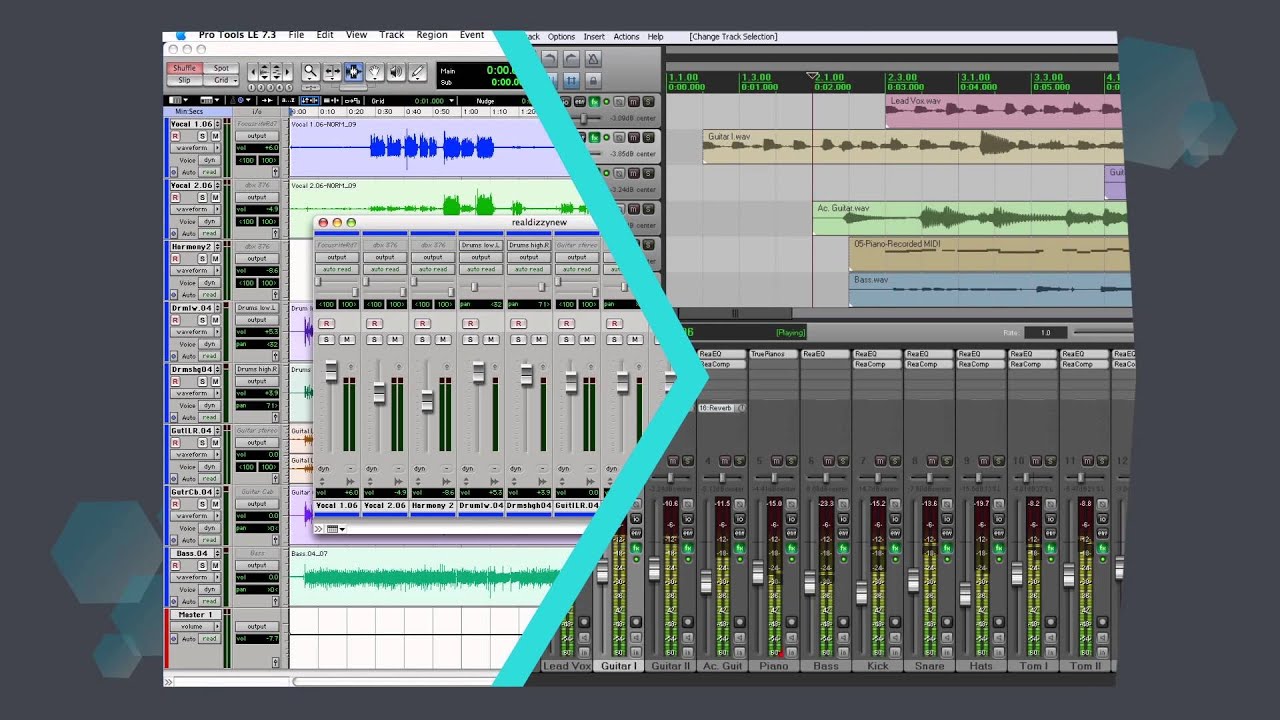The height and width of the screenshot is (720, 1280).
Task: Solo the Bass.04 track in edit window
Action: (x=202, y=565)
